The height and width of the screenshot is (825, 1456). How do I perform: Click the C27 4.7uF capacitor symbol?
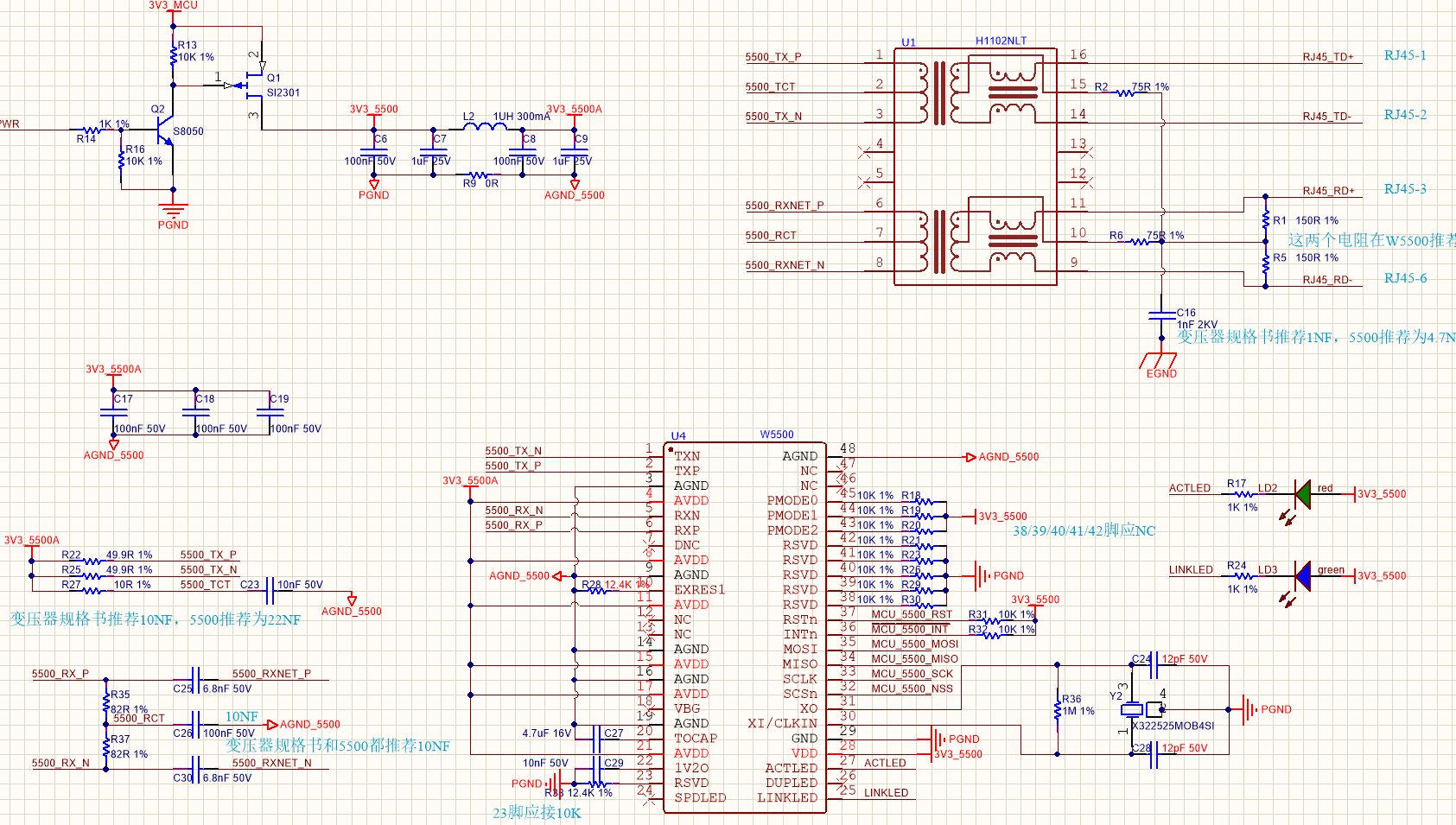[x=595, y=739]
